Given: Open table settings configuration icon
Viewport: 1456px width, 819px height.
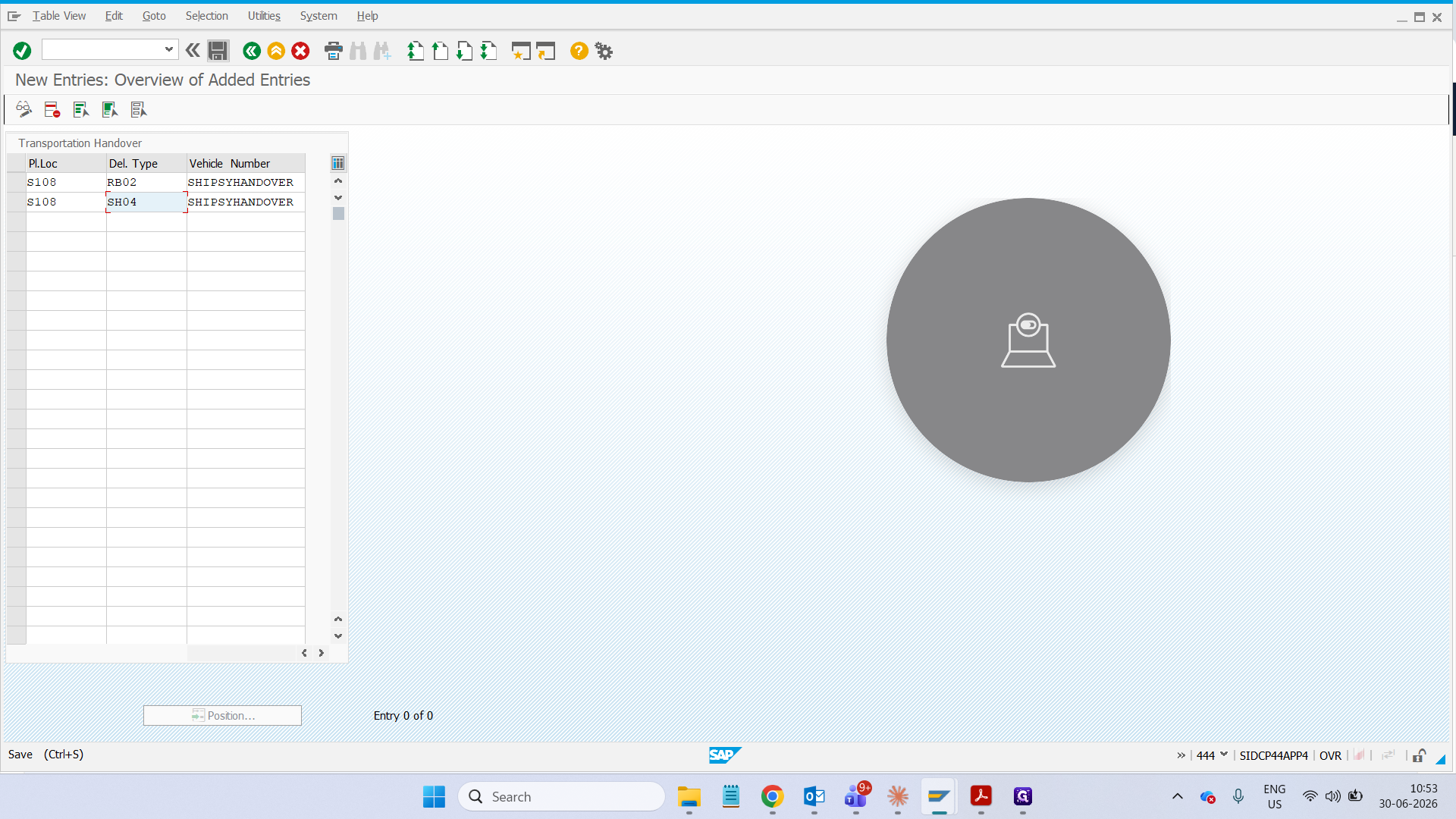Looking at the screenshot, I should pyautogui.click(x=338, y=163).
